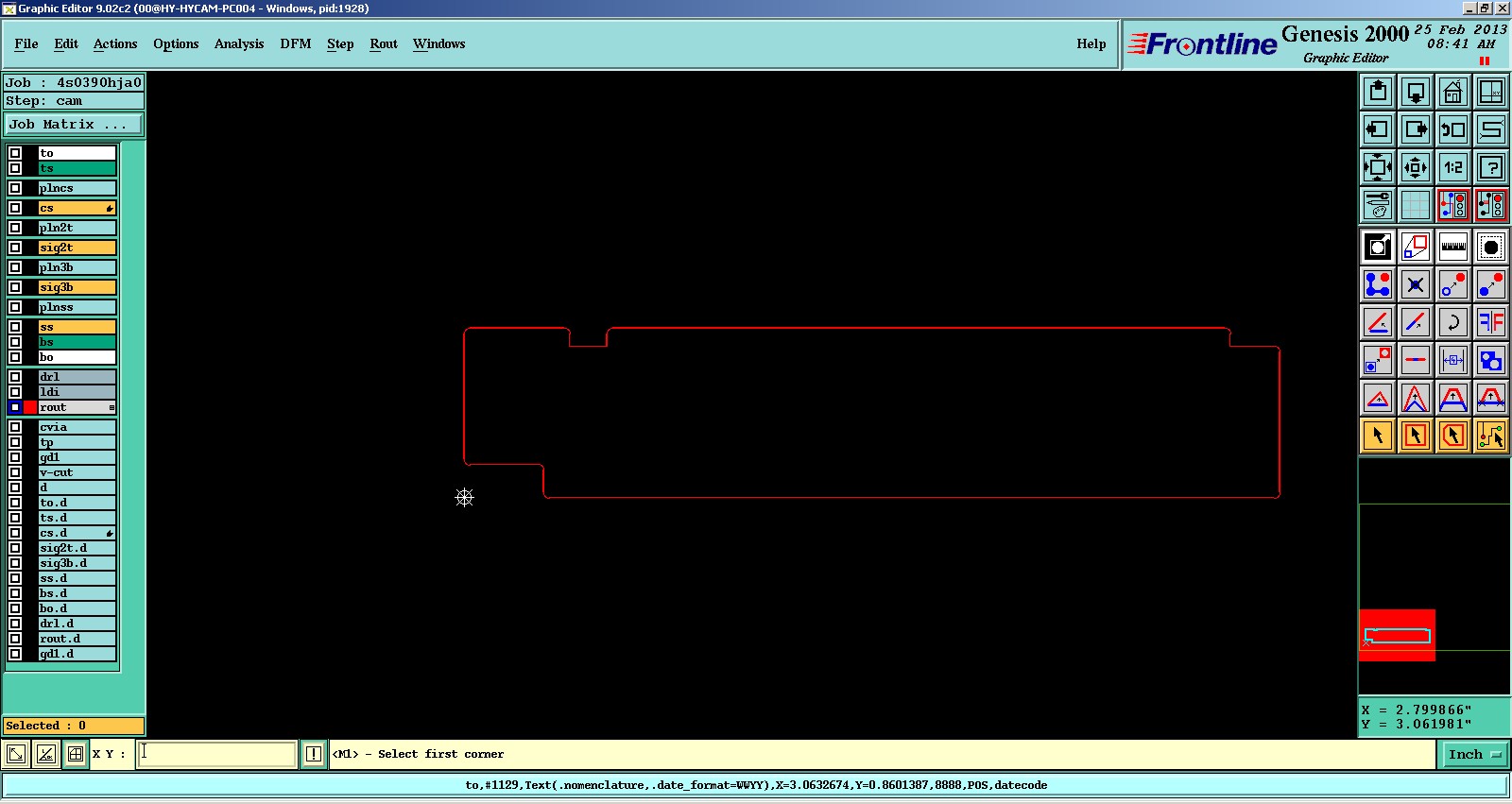Image resolution: width=1512 pixels, height=804 pixels.
Task: Select the cvia layer row
Action: pos(77,427)
